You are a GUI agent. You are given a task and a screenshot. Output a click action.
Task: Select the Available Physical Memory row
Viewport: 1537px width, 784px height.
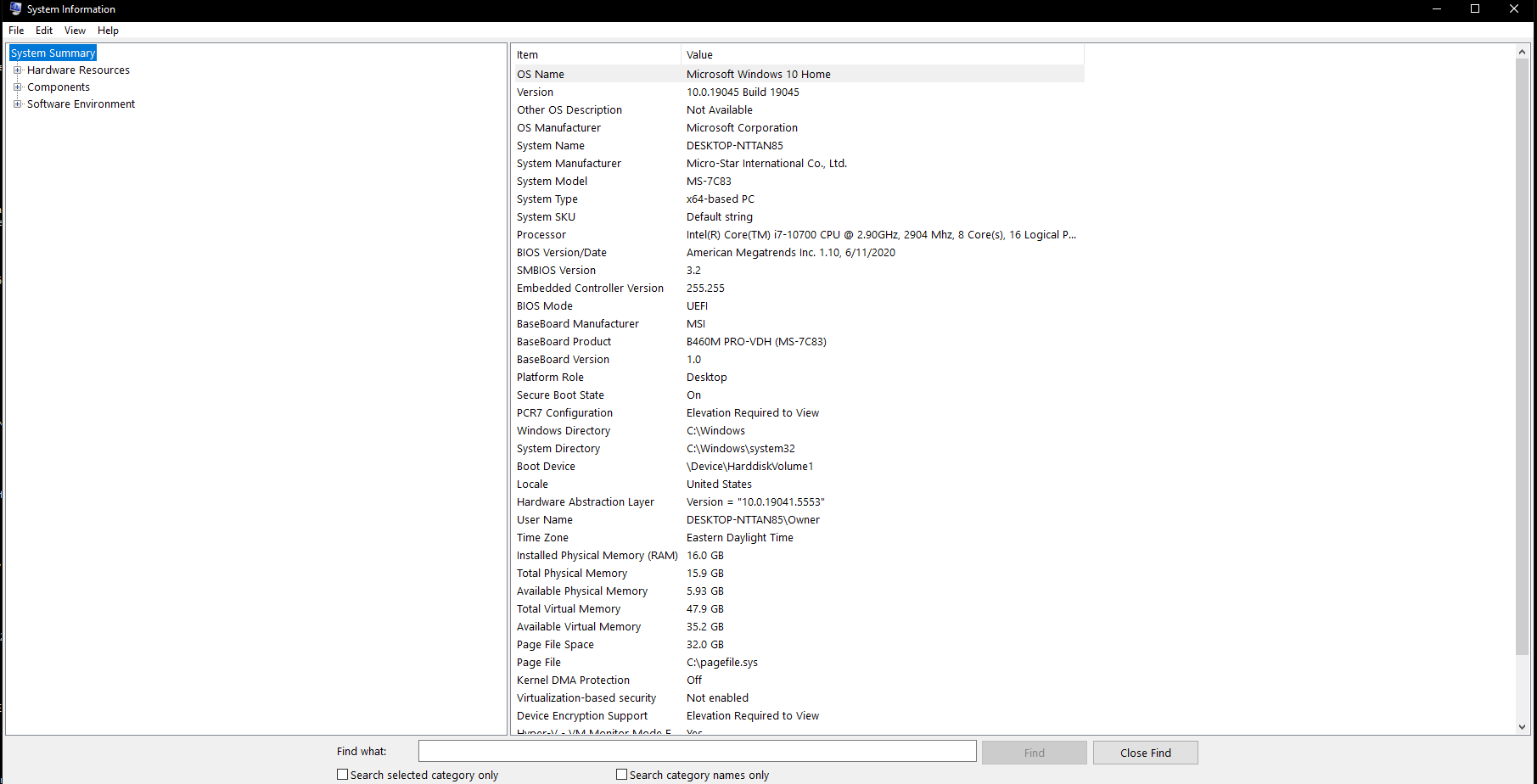click(799, 591)
